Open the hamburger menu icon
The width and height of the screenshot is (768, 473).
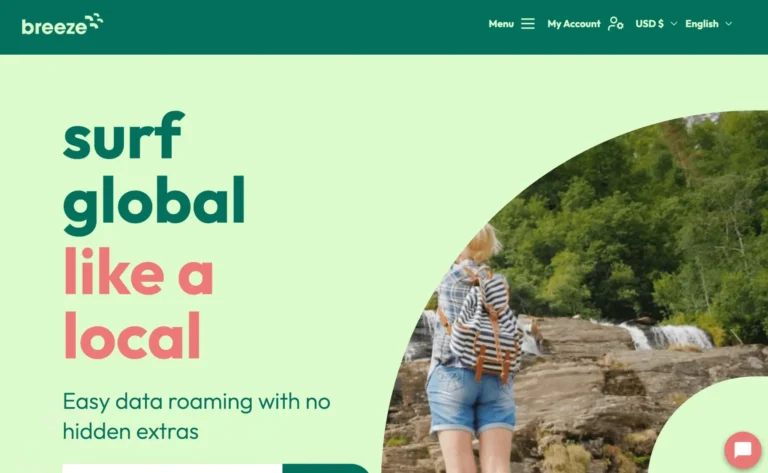point(528,24)
